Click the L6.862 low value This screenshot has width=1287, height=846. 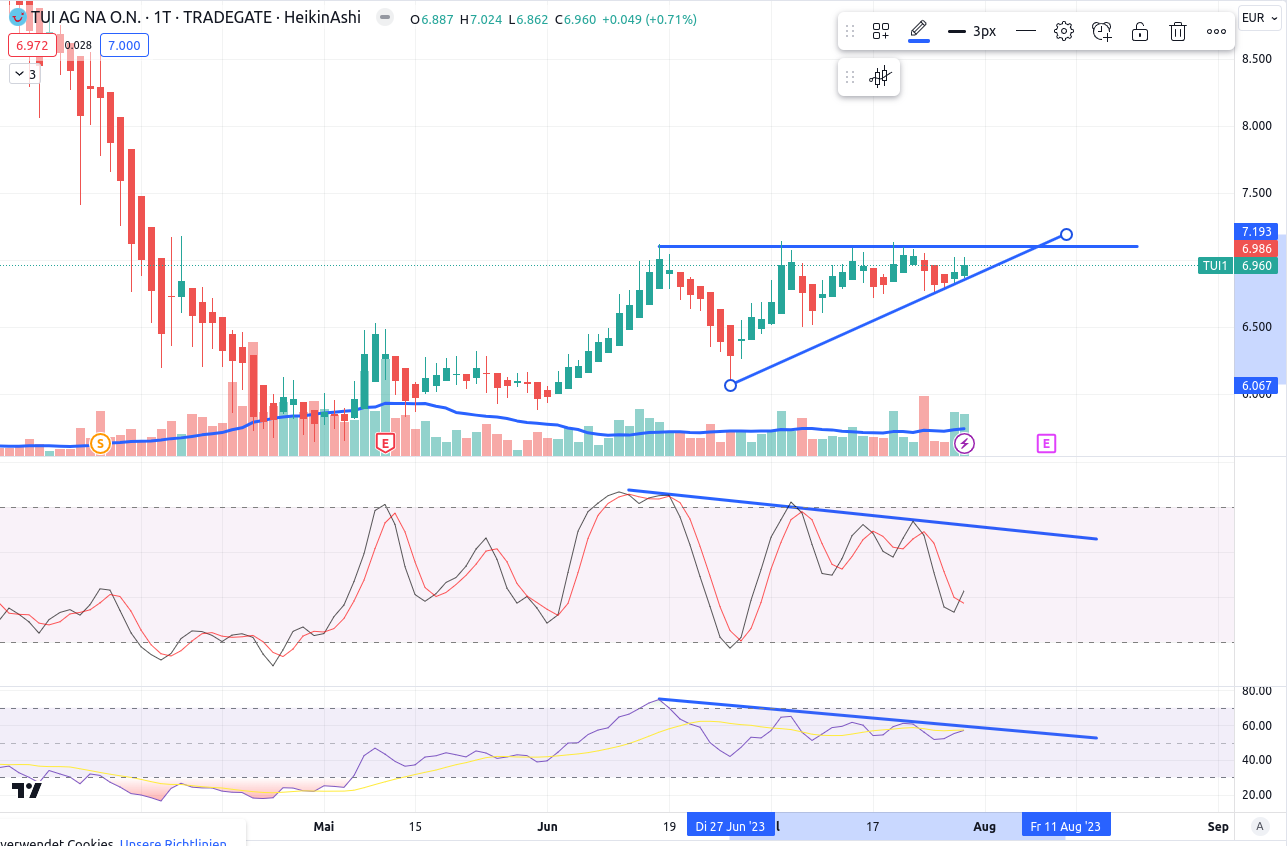(x=527, y=19)
